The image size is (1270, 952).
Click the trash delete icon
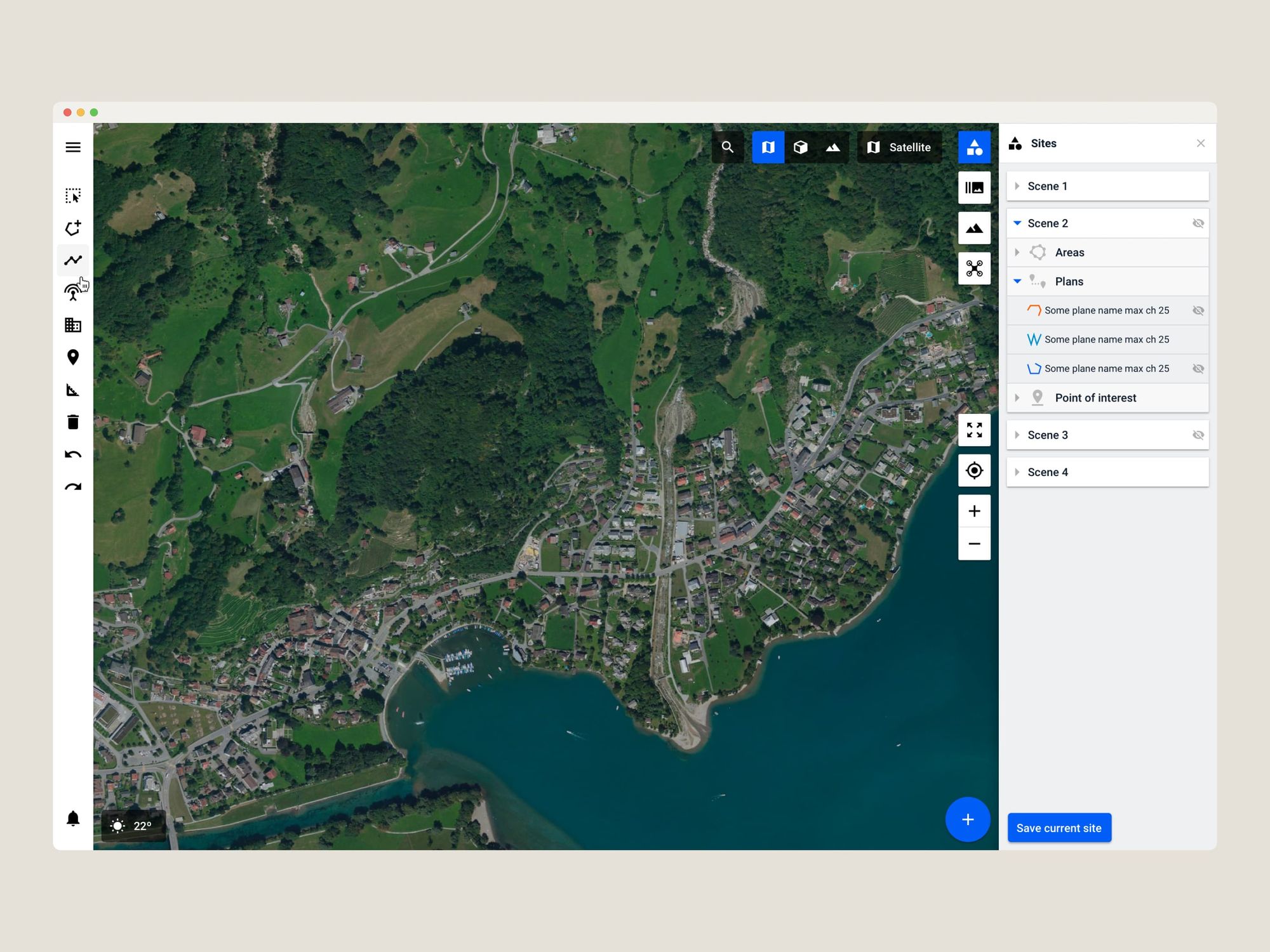click(73, 422)
